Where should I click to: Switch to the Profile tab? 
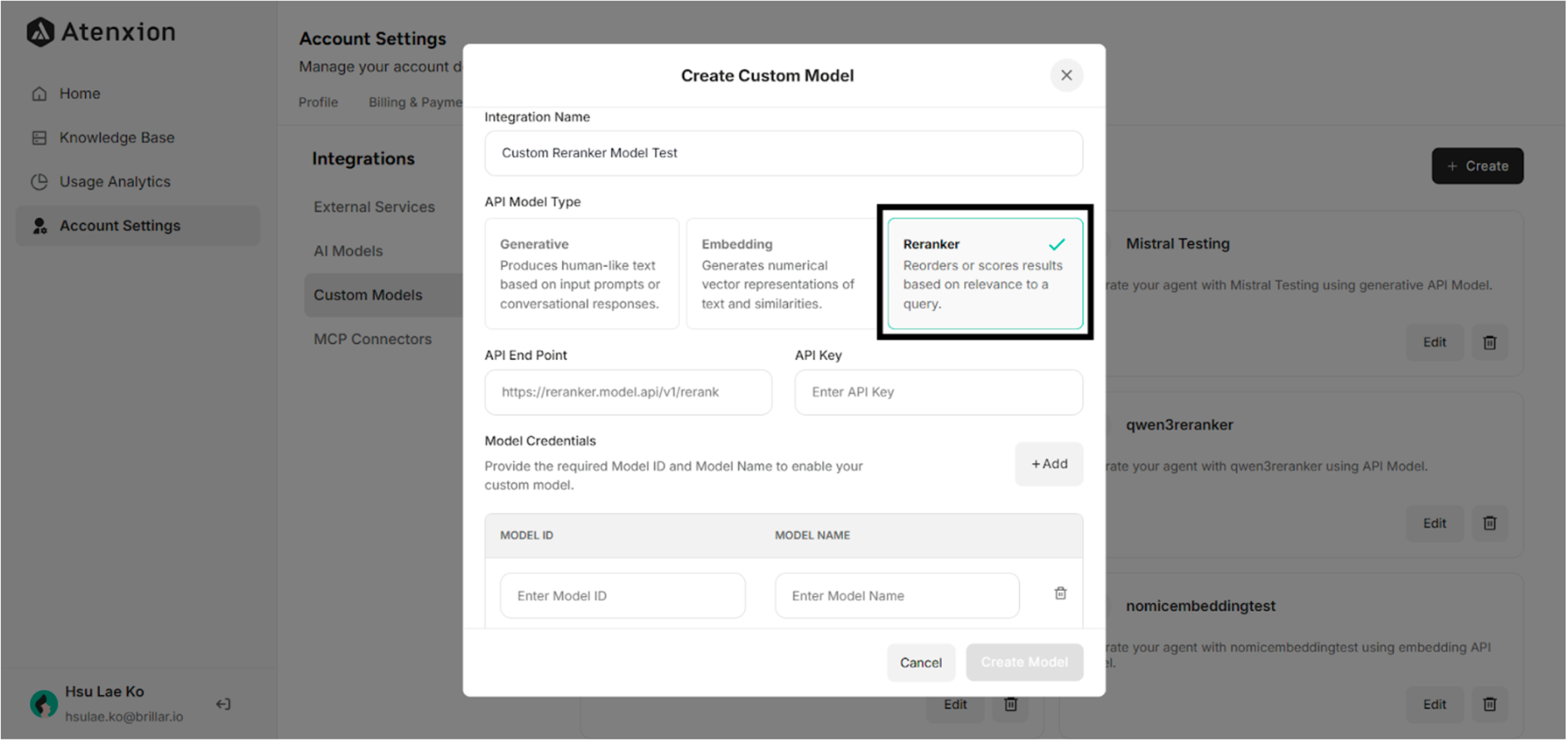(x=318, y=102)
